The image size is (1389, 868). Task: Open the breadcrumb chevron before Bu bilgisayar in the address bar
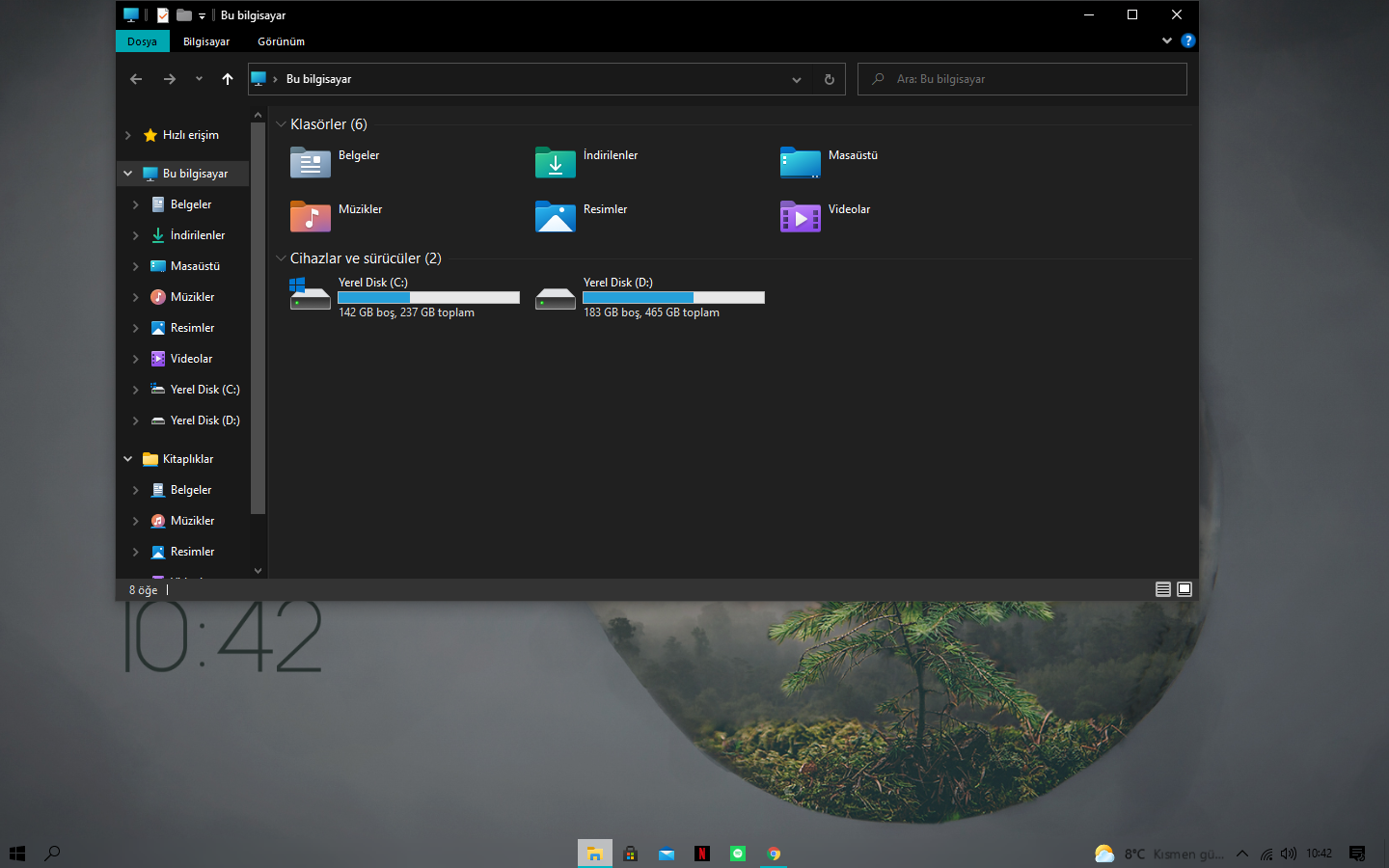(x=275, y=79)
